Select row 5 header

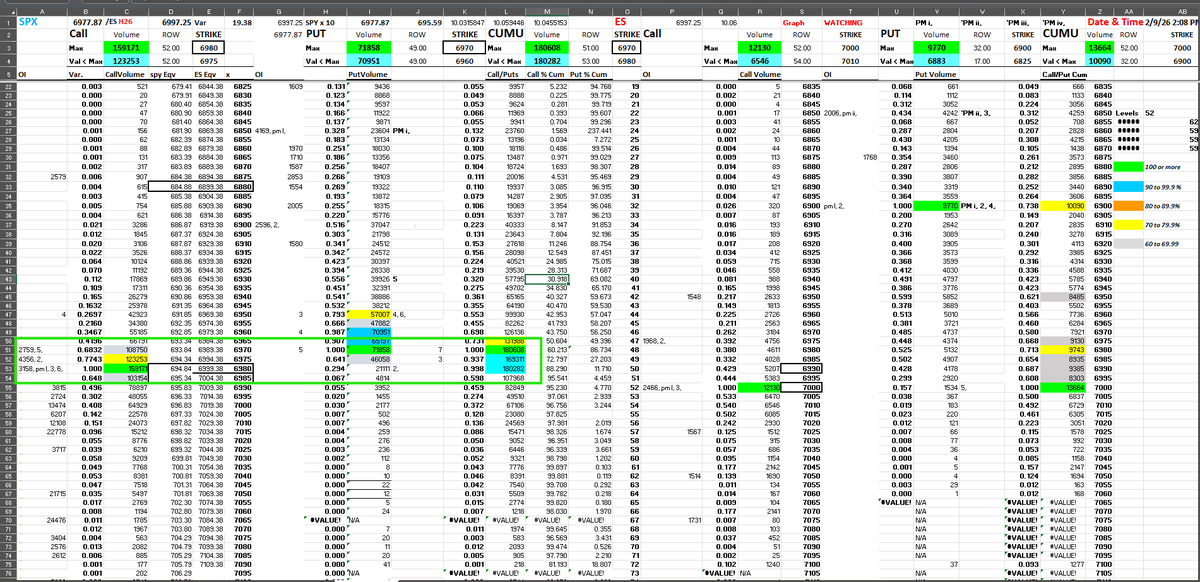click(9, 74)
